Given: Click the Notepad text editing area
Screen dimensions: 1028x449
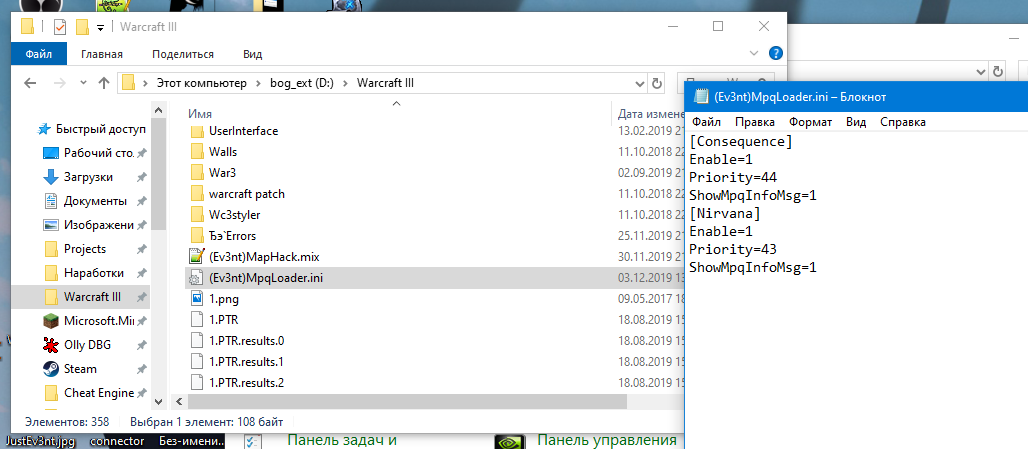Looking at the screenshot, I should tap(856, 292).
